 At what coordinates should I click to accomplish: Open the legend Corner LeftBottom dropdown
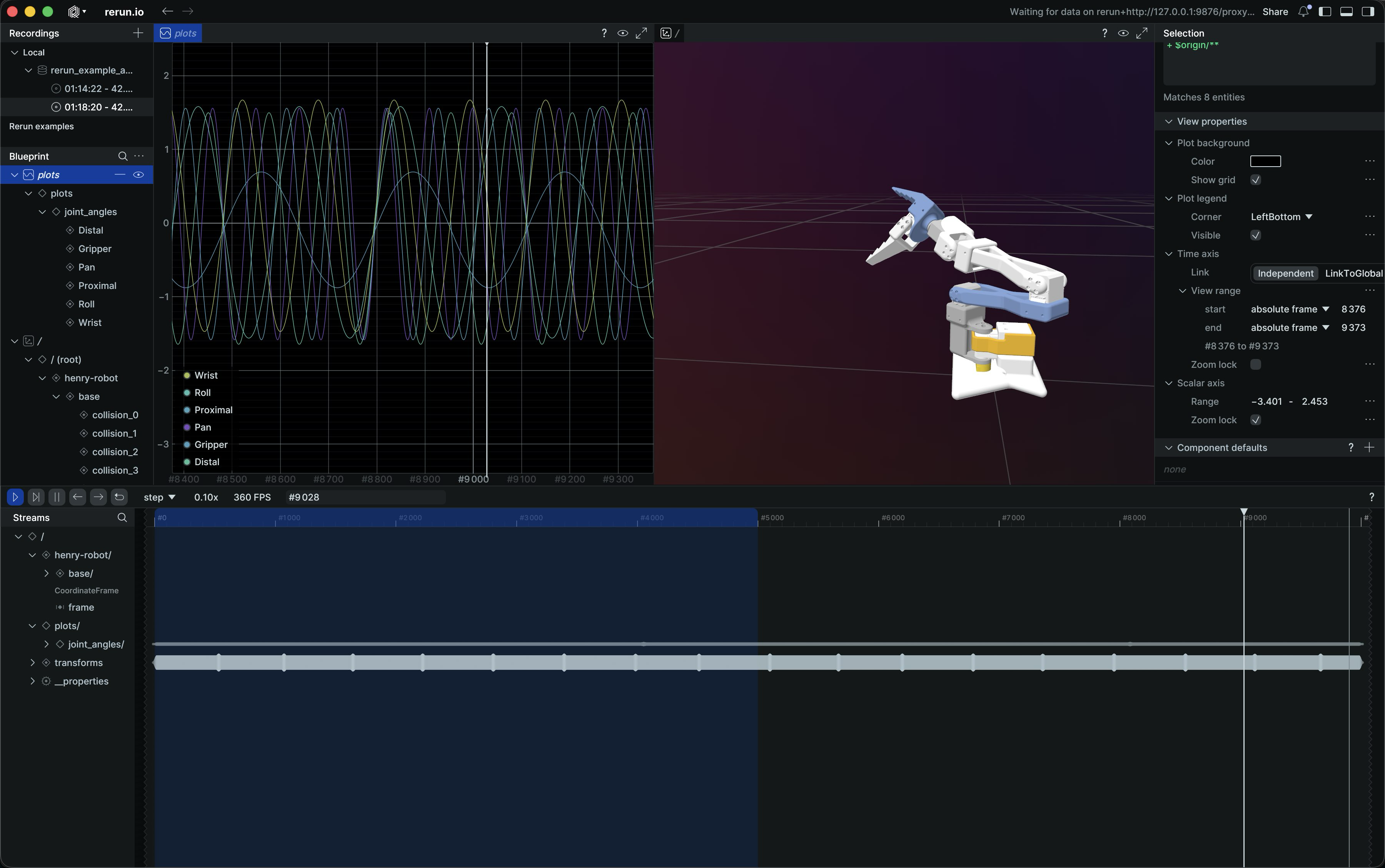coord(1281,217)
